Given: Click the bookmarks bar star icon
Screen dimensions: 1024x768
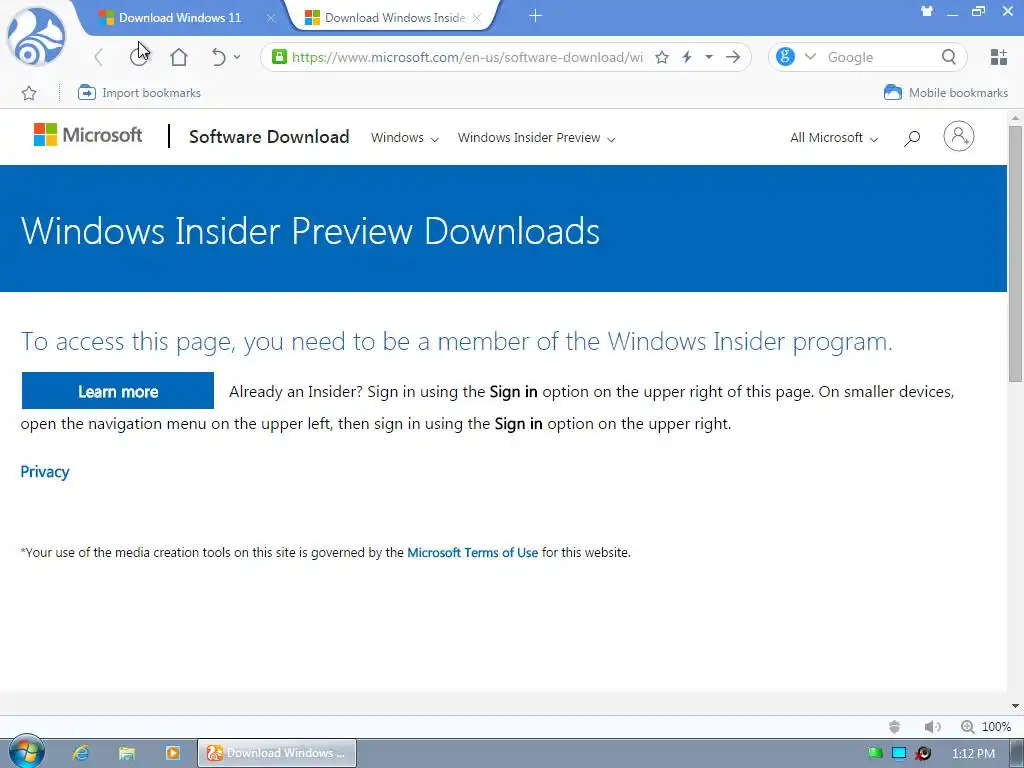Looking at the screenshot, I should point(29,93).
